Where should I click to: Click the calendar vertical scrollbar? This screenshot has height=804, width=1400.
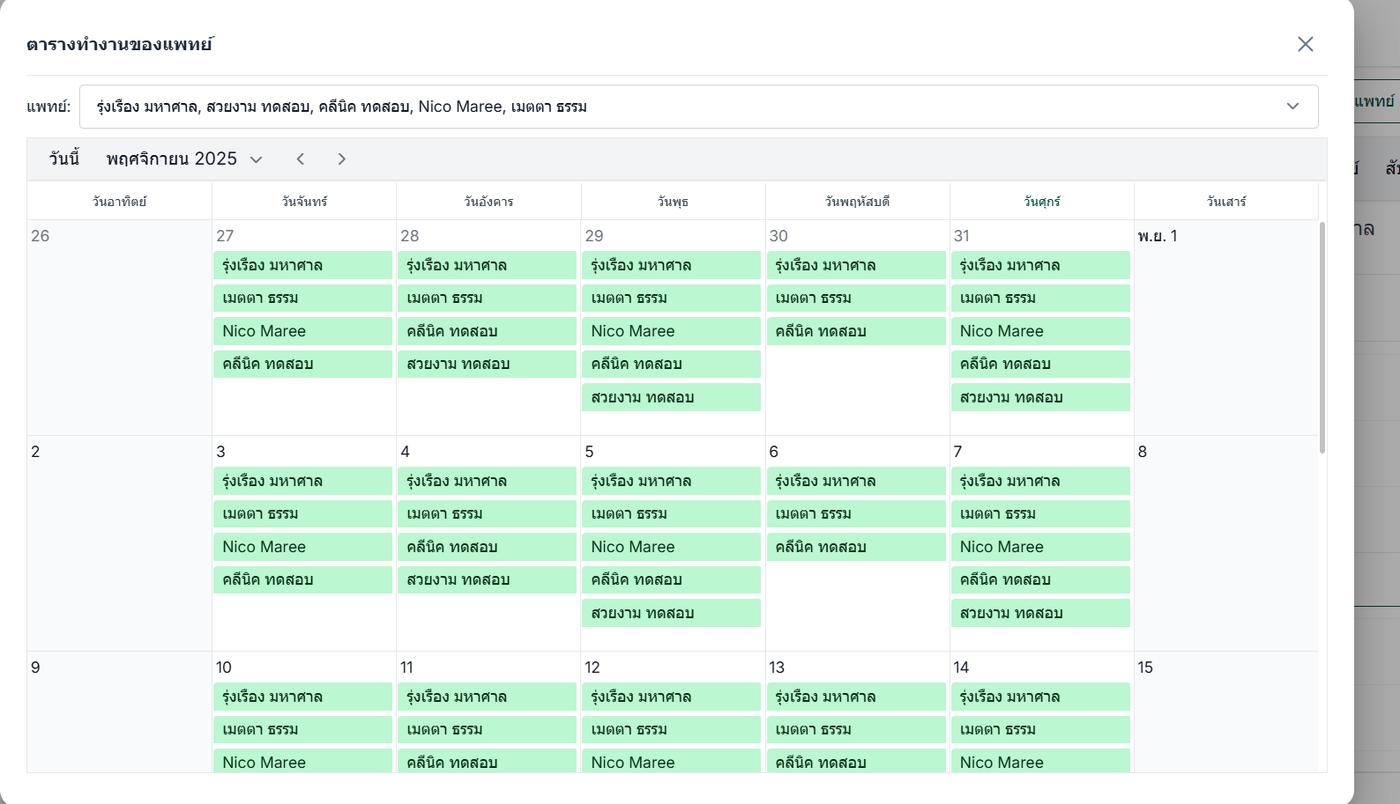click(x=1322, y=340)
